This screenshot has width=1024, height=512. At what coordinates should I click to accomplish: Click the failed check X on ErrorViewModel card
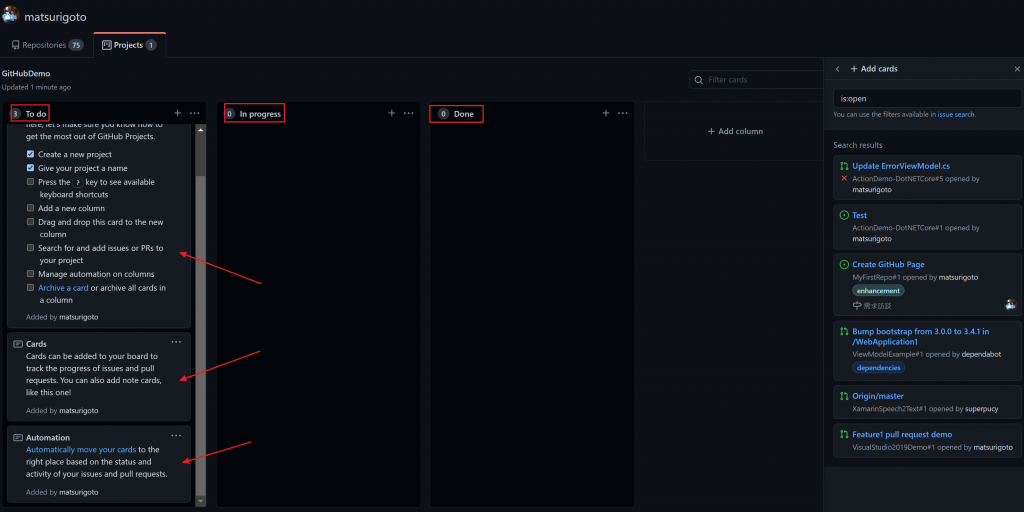[844, 178]
